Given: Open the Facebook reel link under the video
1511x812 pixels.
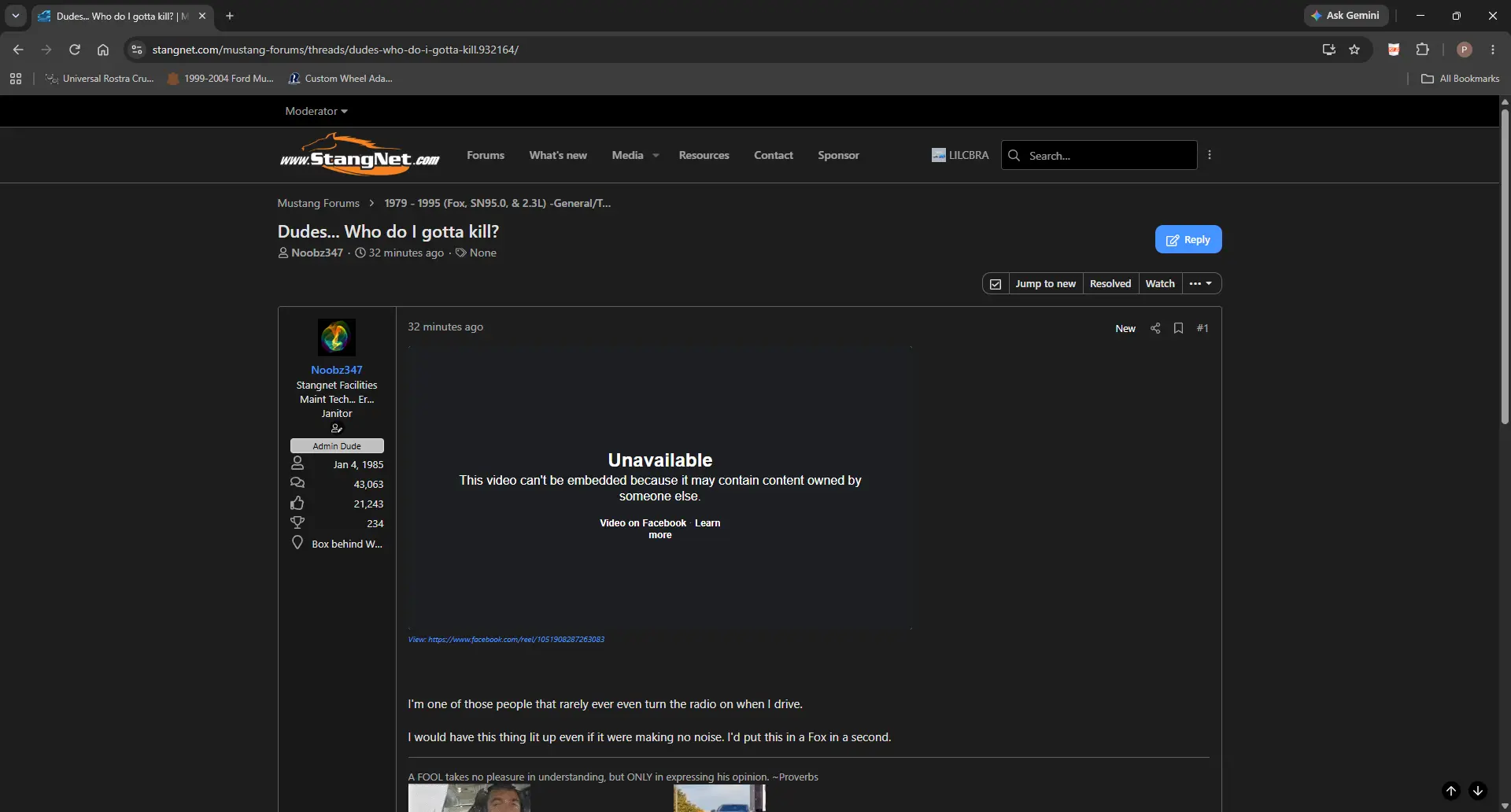Looking at the screenshot, I should click(x=506, y=639).
